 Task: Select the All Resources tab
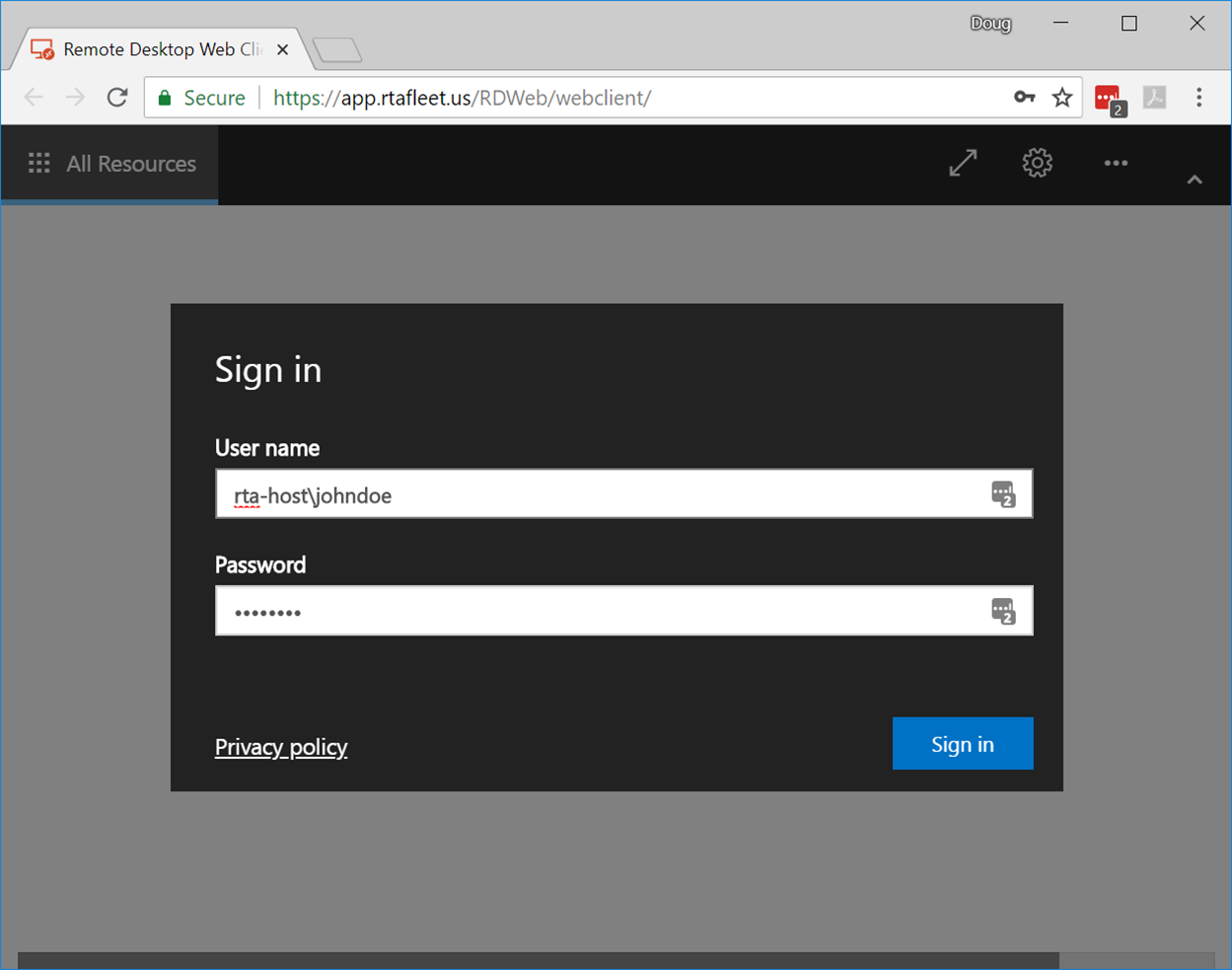point(130,164)
